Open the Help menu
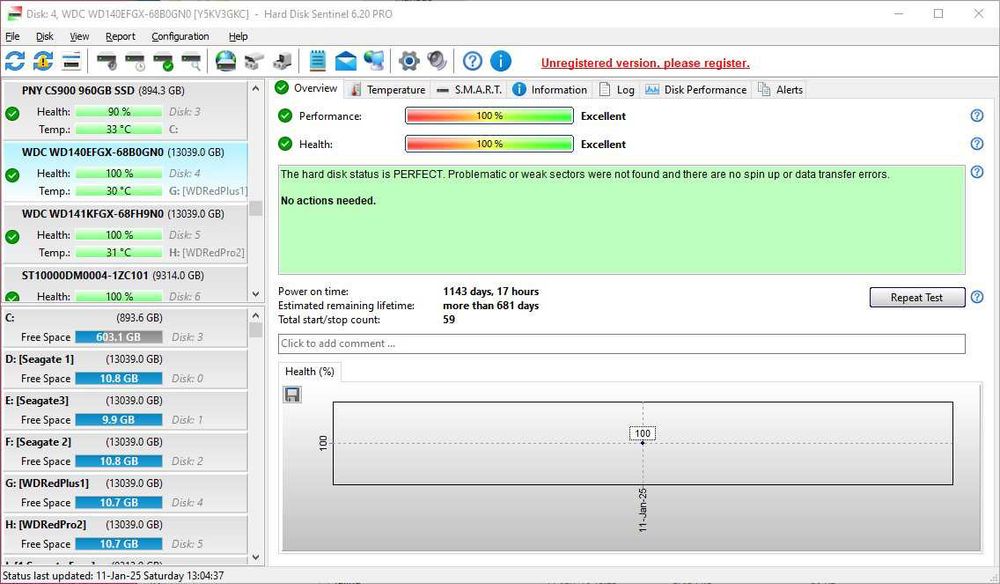Viewport: 1000px width, 584px height. click(238, 36)
